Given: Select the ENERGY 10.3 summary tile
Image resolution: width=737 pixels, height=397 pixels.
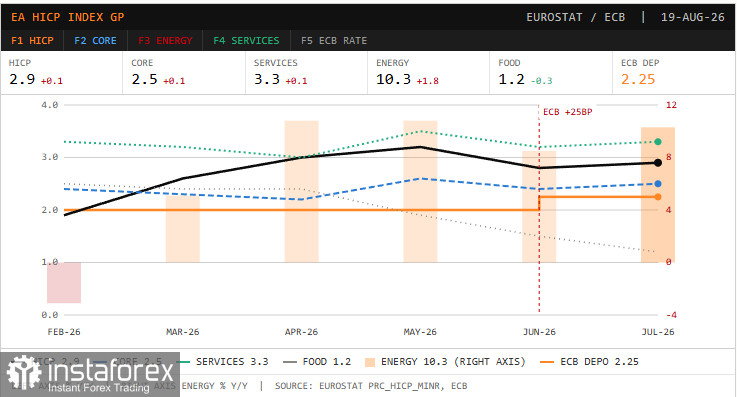Looking at the screenshot, I should [x=428, y=73].
